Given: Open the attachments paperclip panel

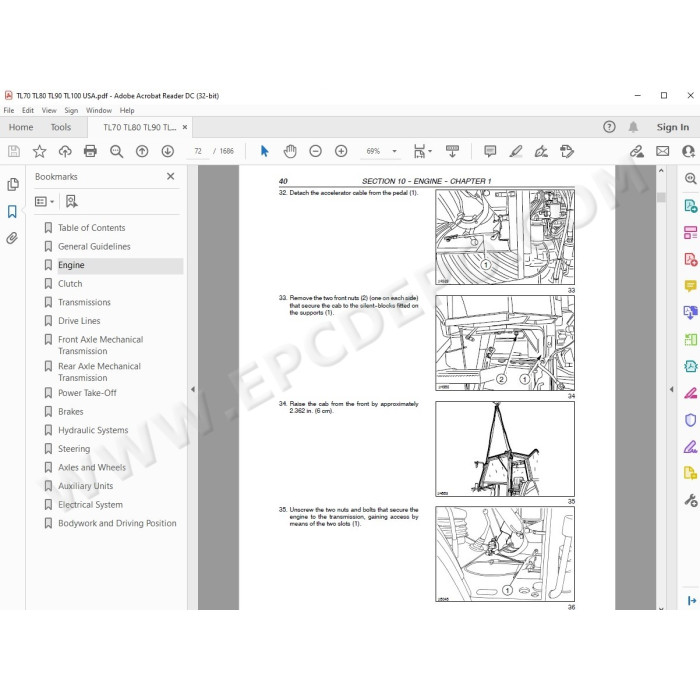Looking at the screenshot, I should (12, 238).
